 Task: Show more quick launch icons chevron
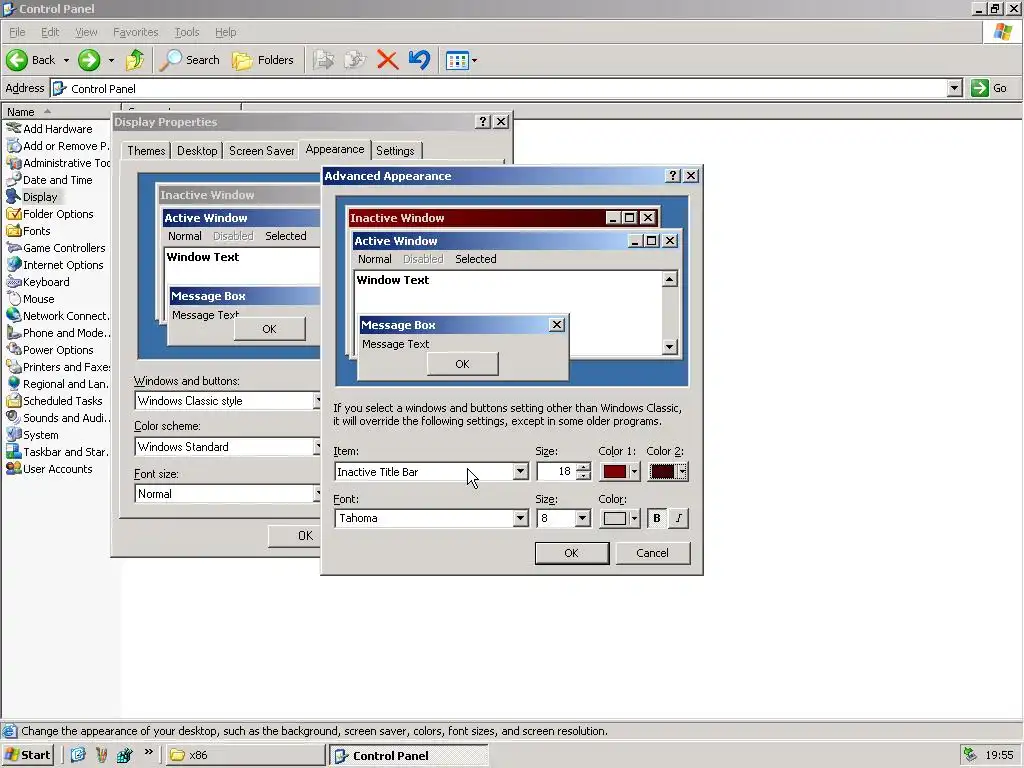(149, 752)
